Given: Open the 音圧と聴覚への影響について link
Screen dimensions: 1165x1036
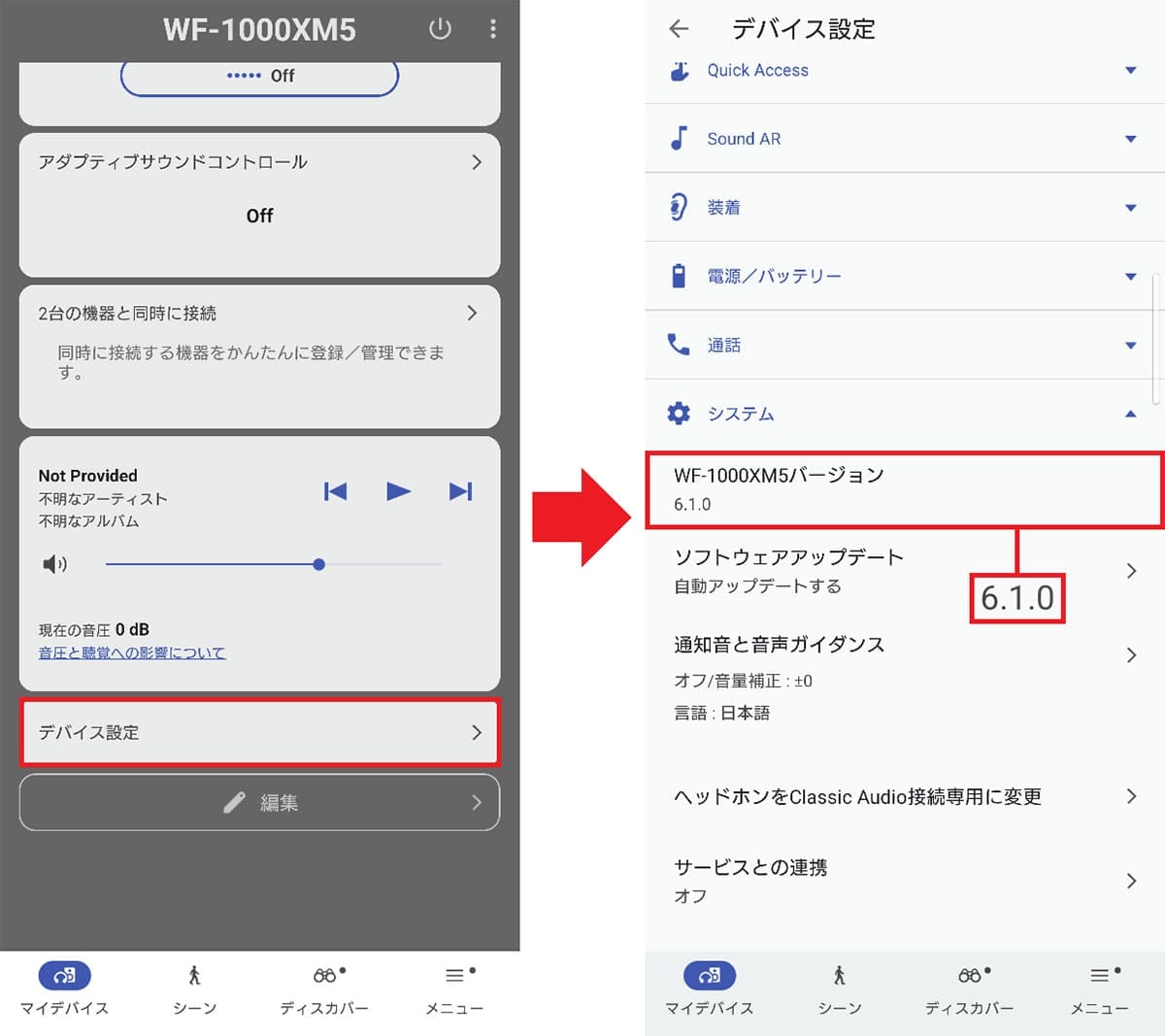Looking at the screenshot, I should 130,652.
